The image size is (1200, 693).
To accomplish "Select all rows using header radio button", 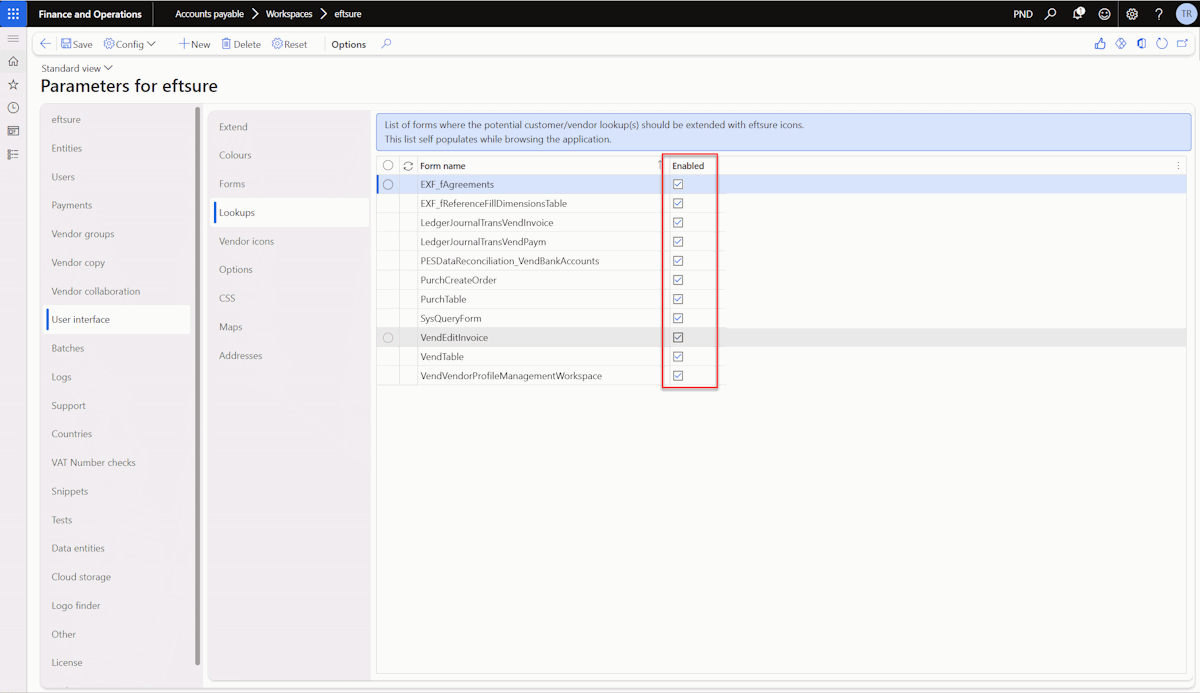I will [388, 165].
